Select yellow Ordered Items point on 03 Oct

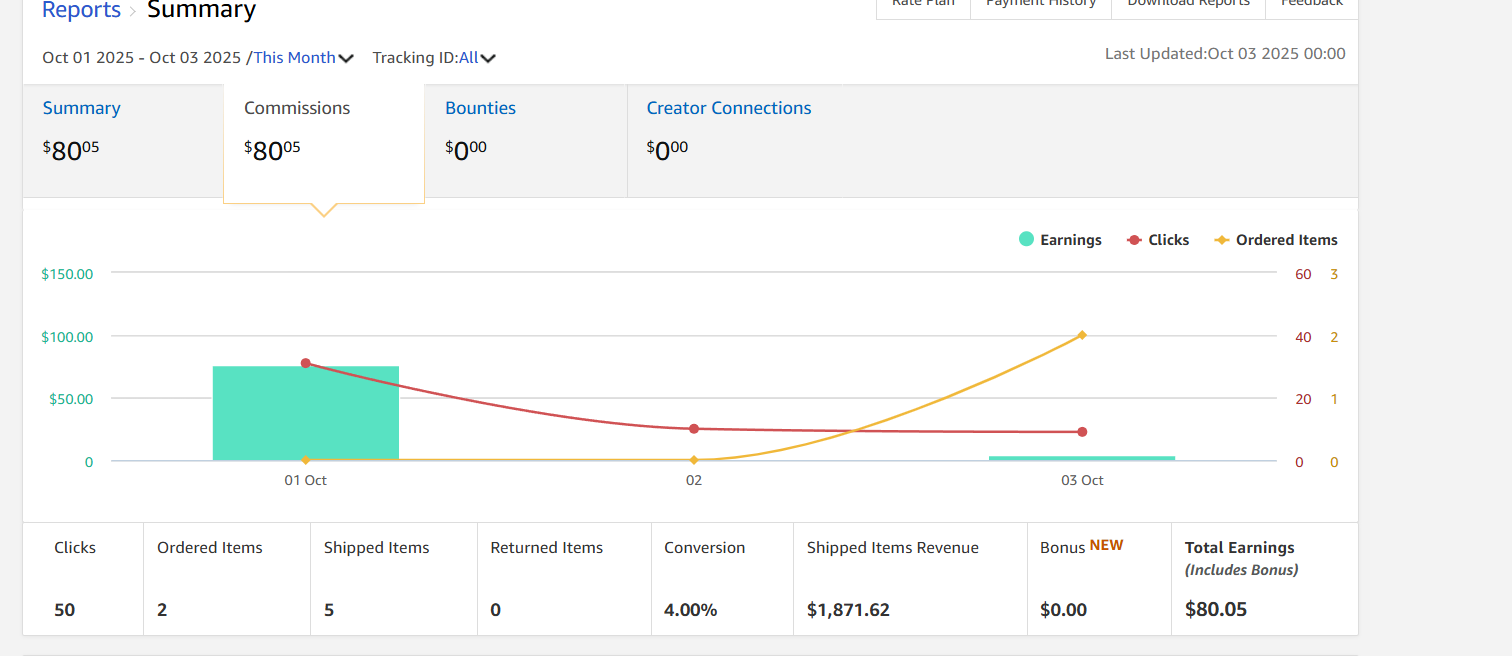(x=1082, y=335)
